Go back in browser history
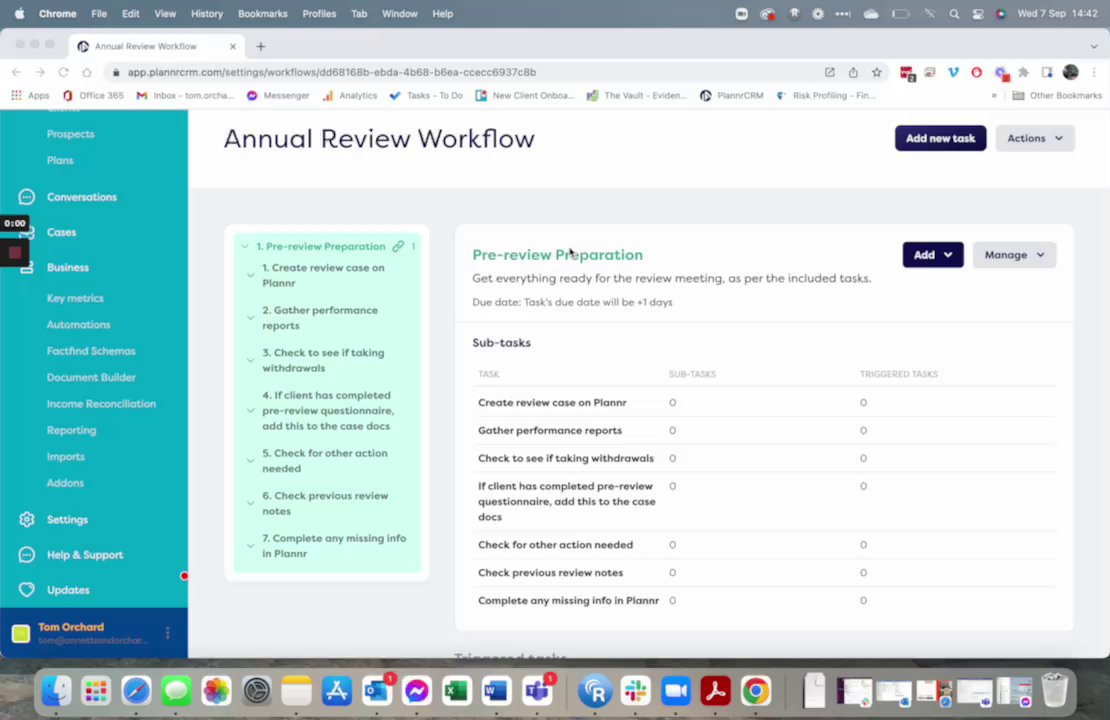 point(16,72)
